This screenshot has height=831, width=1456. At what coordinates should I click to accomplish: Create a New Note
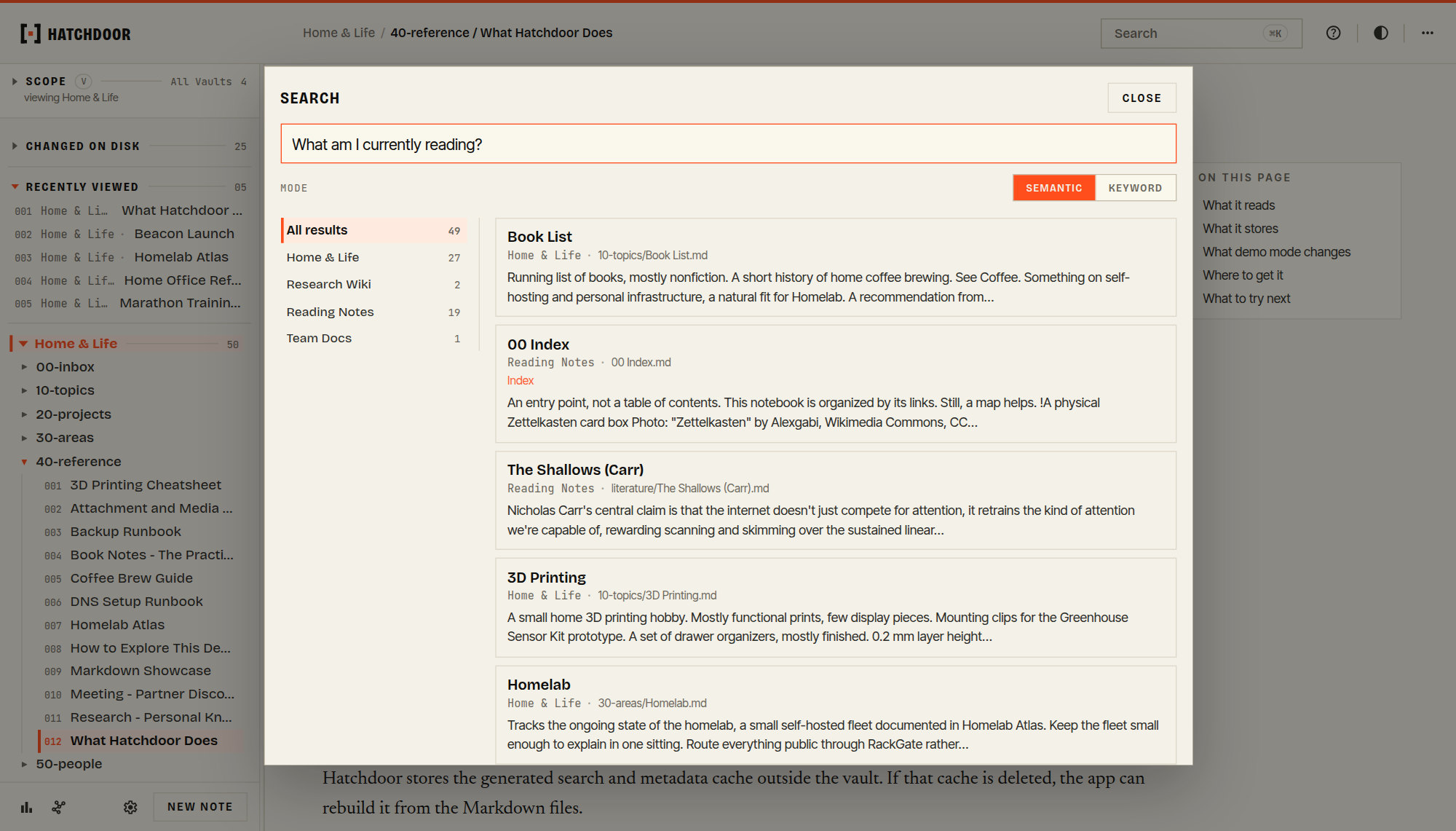coord(200,807)
